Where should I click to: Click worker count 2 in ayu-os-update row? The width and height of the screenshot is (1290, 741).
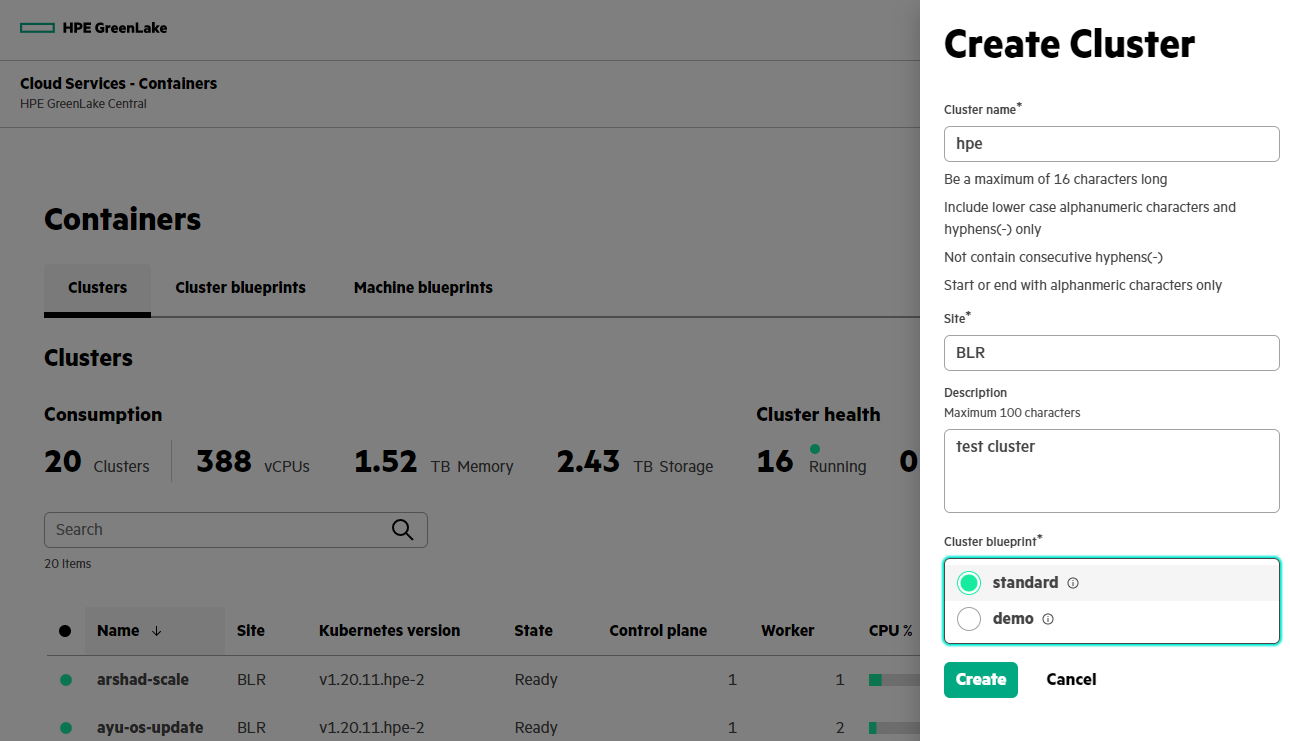(840, 728)
